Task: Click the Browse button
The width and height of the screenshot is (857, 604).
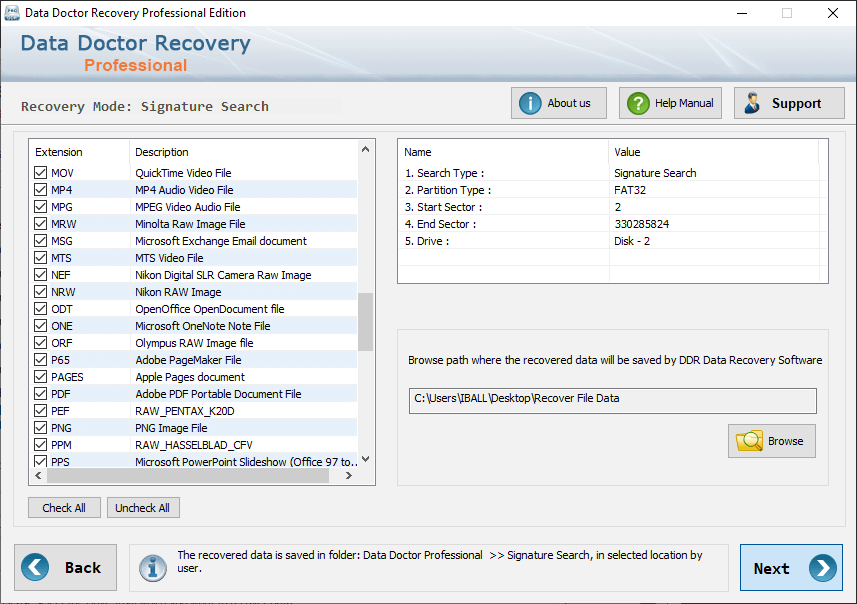Action: [x=772, y=441]
